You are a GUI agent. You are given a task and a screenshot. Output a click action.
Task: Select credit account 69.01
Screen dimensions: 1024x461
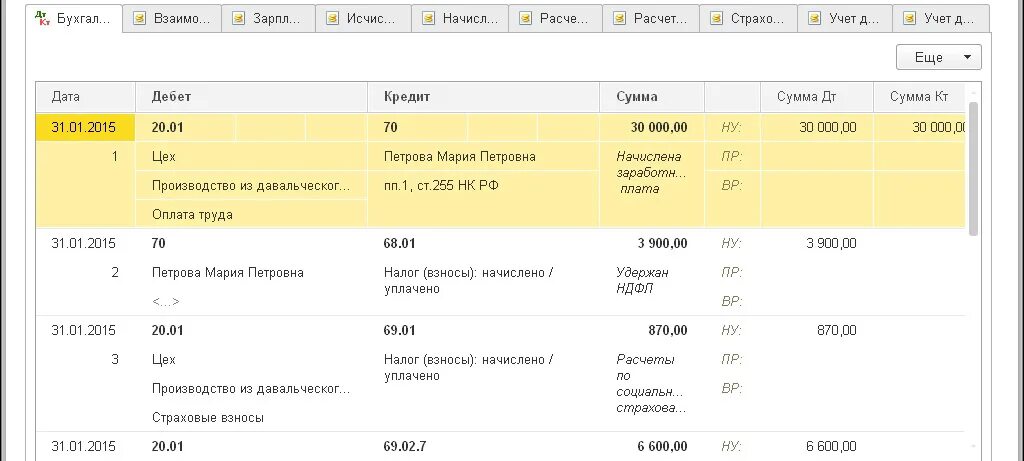pos(400,330)
